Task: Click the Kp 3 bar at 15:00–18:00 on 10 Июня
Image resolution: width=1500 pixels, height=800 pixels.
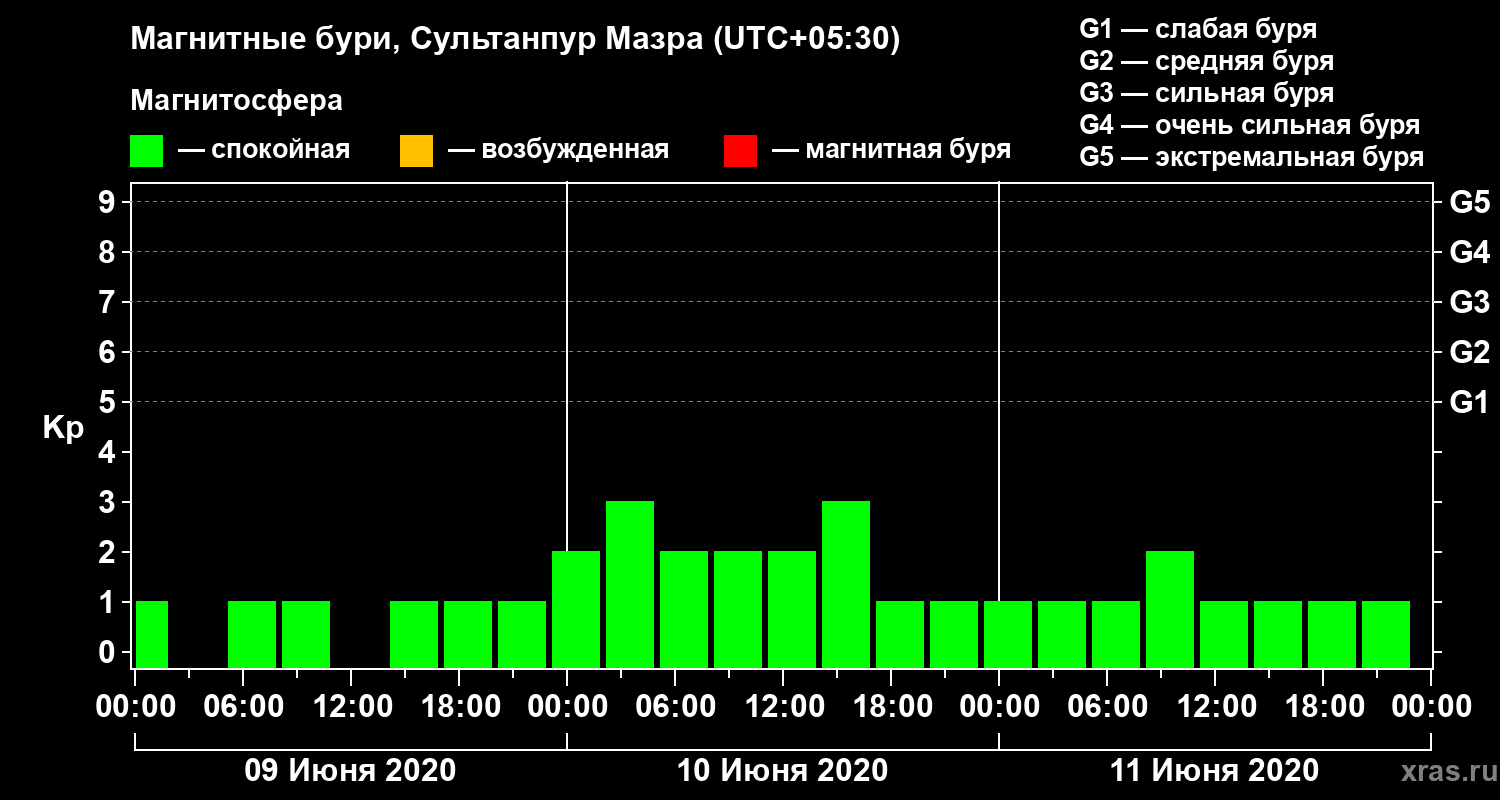Action: 846,584
